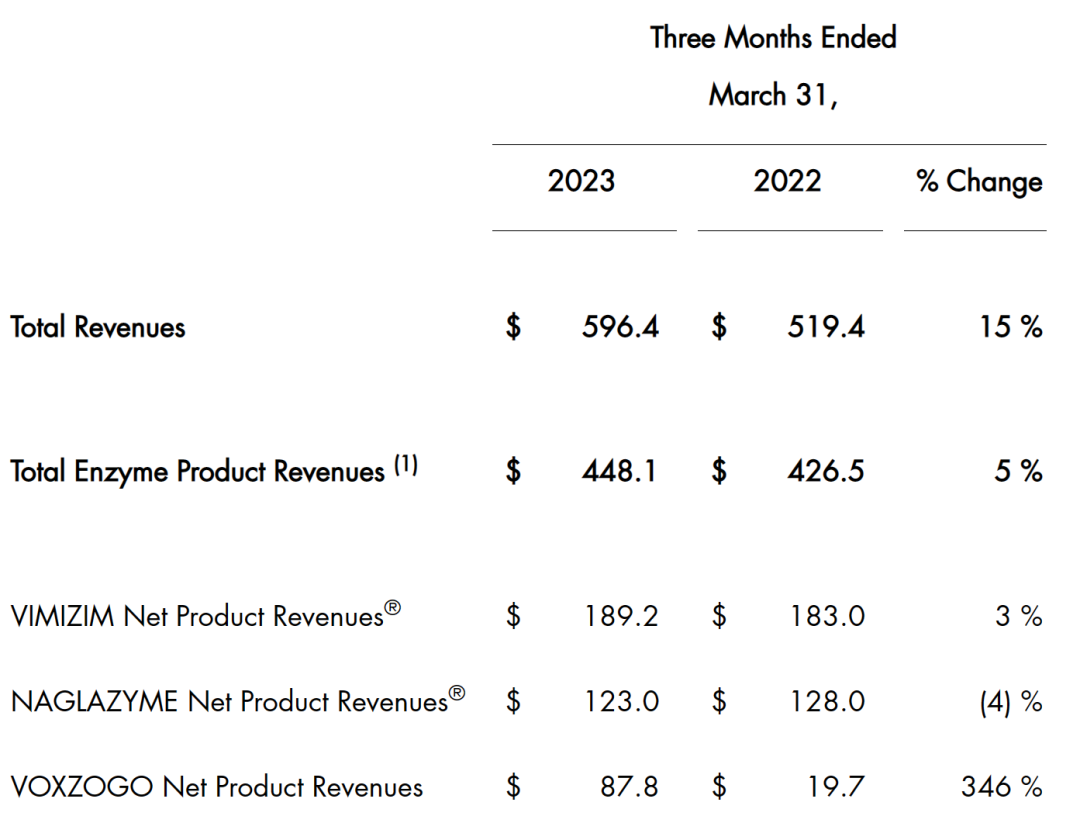
Task: Click the (4) % change value
Action: pyautogui.click(x=1010, y=702)
